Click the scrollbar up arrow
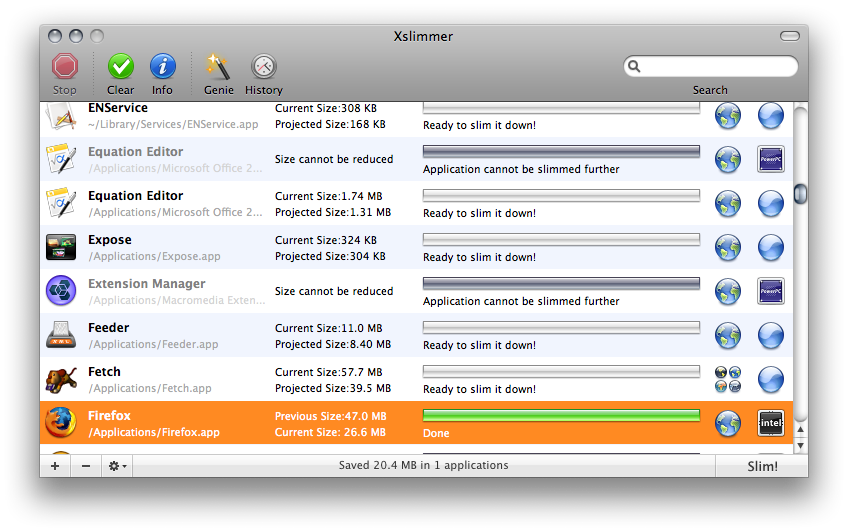The width and height of the screenshot is (848, 532). [x=800, y=429]
